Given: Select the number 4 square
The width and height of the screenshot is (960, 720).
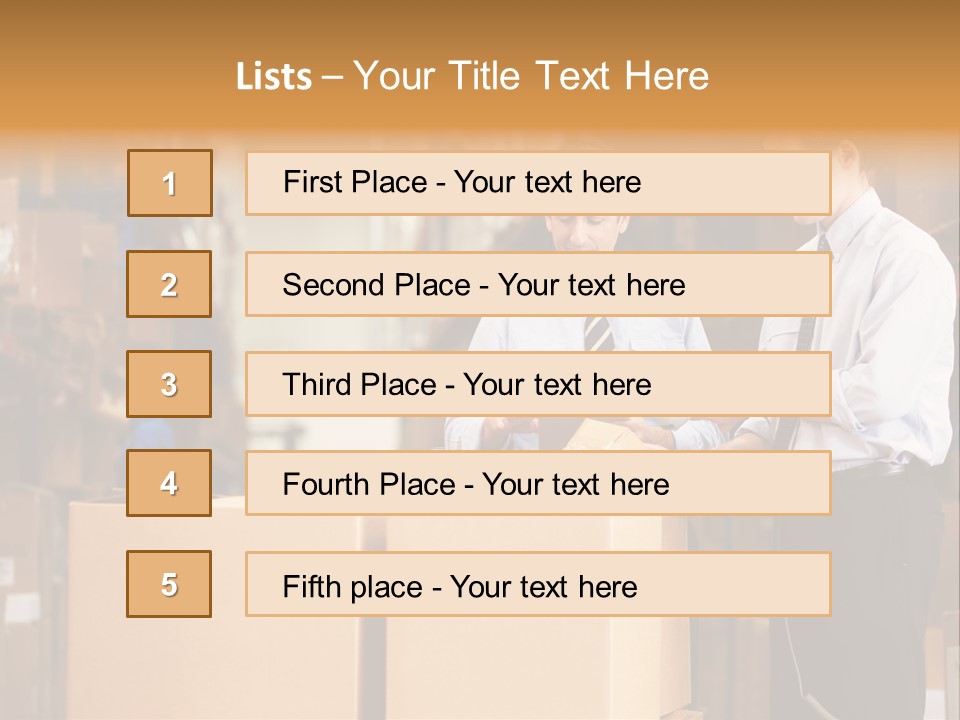Looking at the screenshot, I should (169, 483).
